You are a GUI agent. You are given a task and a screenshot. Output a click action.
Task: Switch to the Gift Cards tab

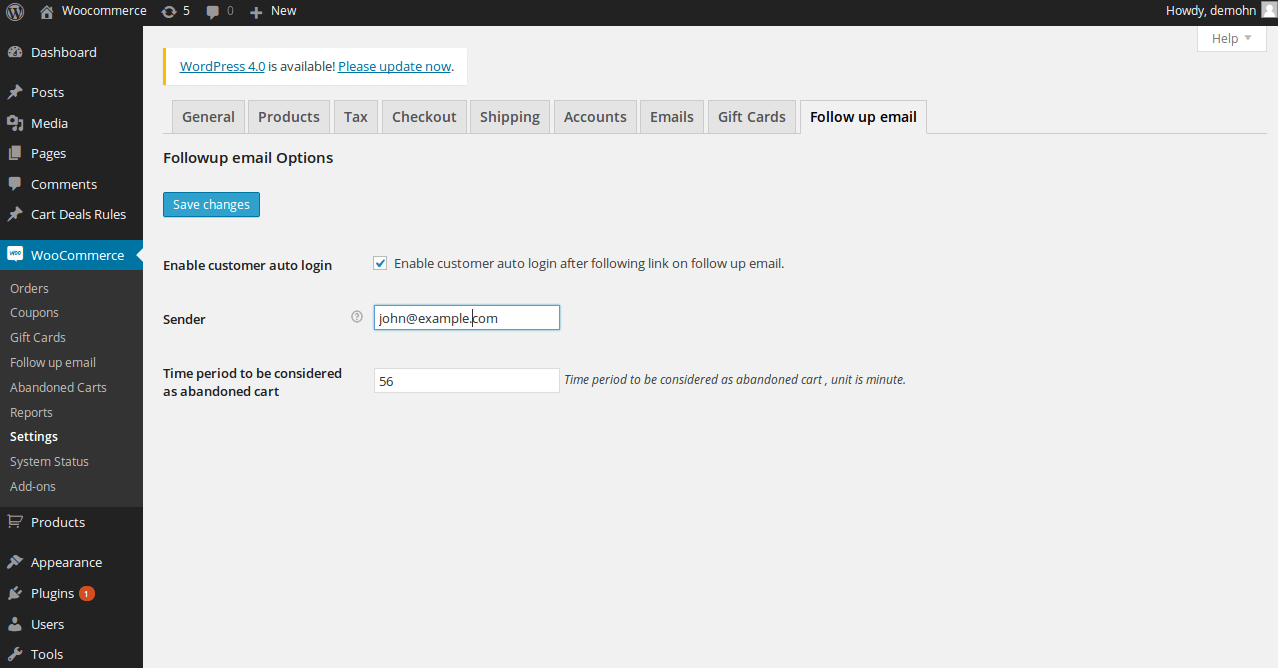pyautogui.click(x=752, y=117)
